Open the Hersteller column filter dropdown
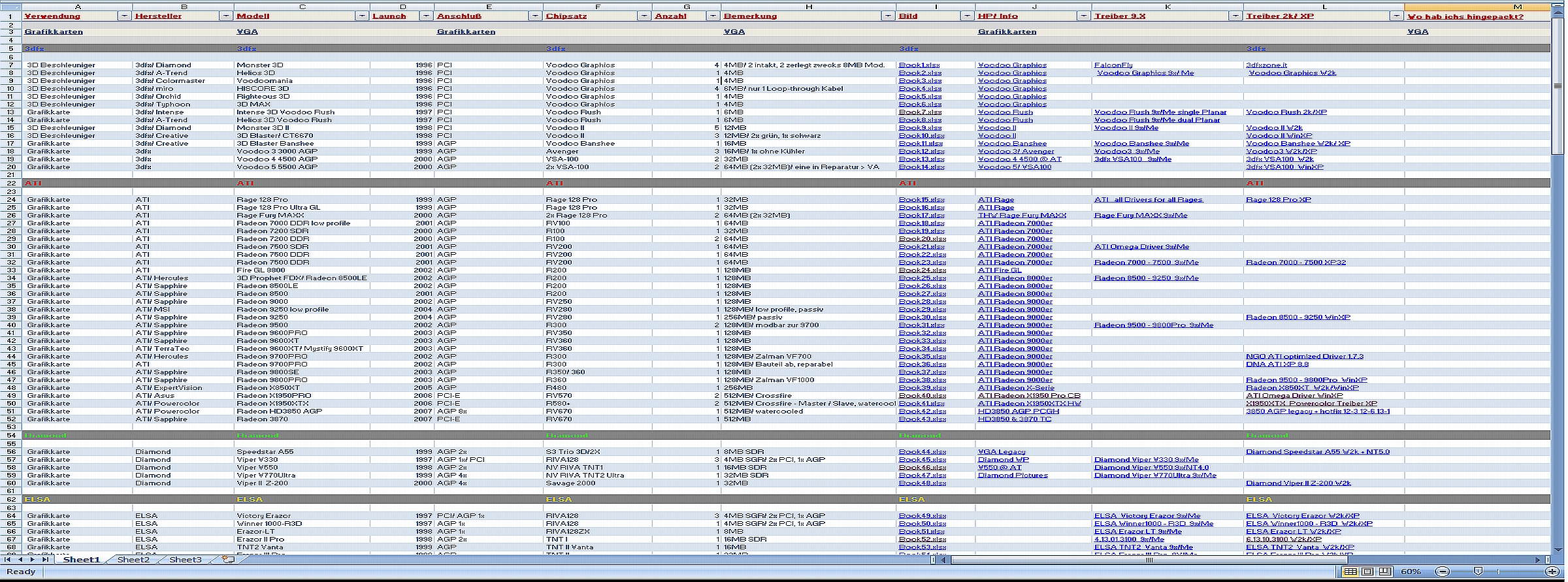Image resolution: width=1568 pixels, height=582 pixels. (x=226, y=16)
